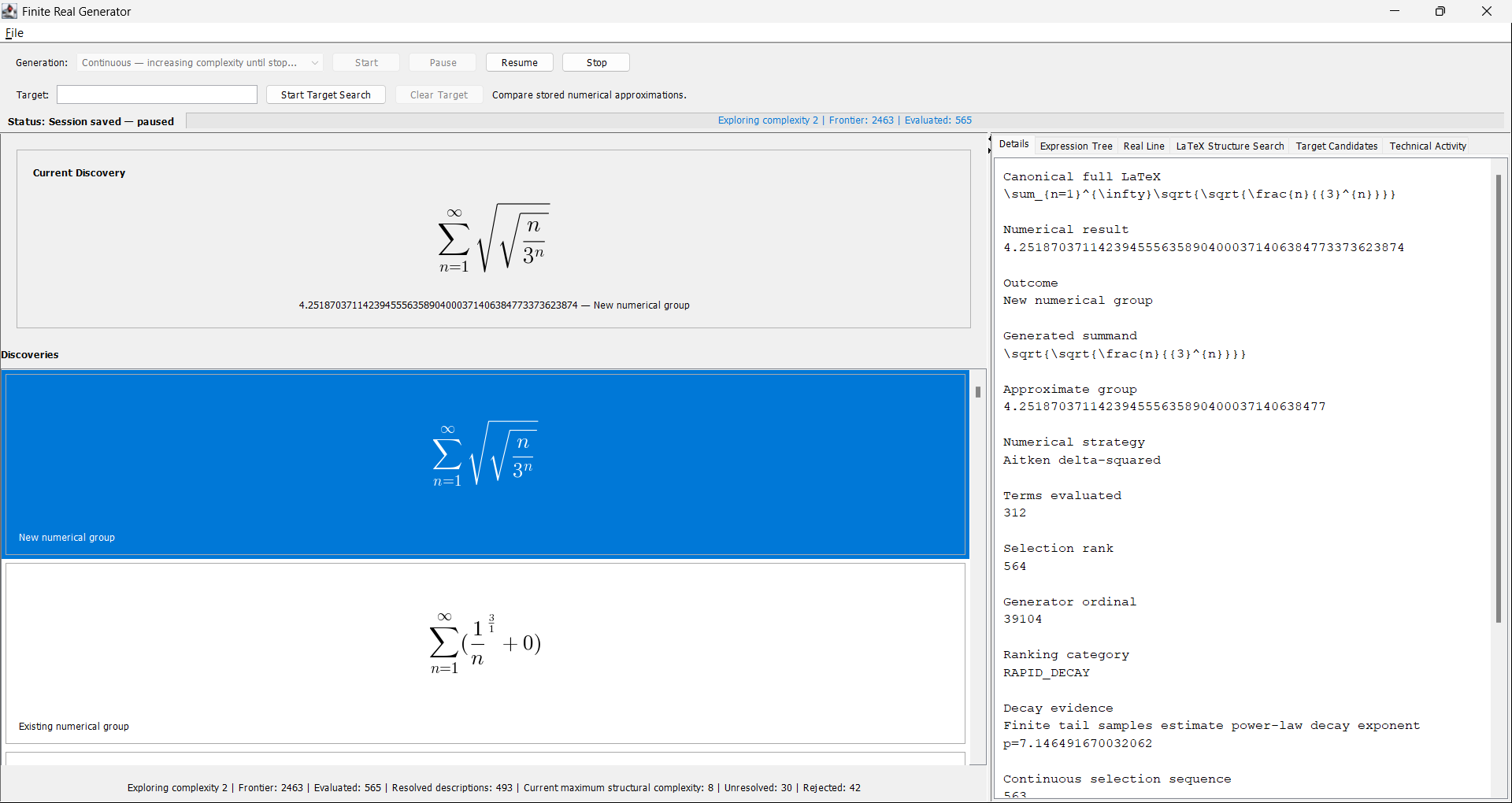
Task: Click the Finite Real Generator app icon
Action: coord(9,11)
